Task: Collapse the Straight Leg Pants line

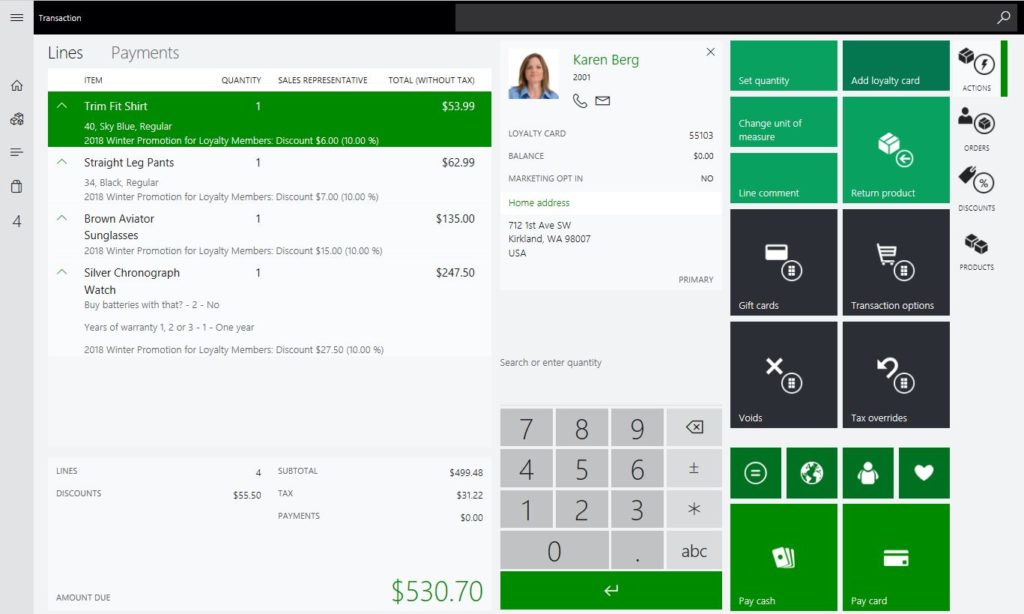Action: [x=63, y=162]
